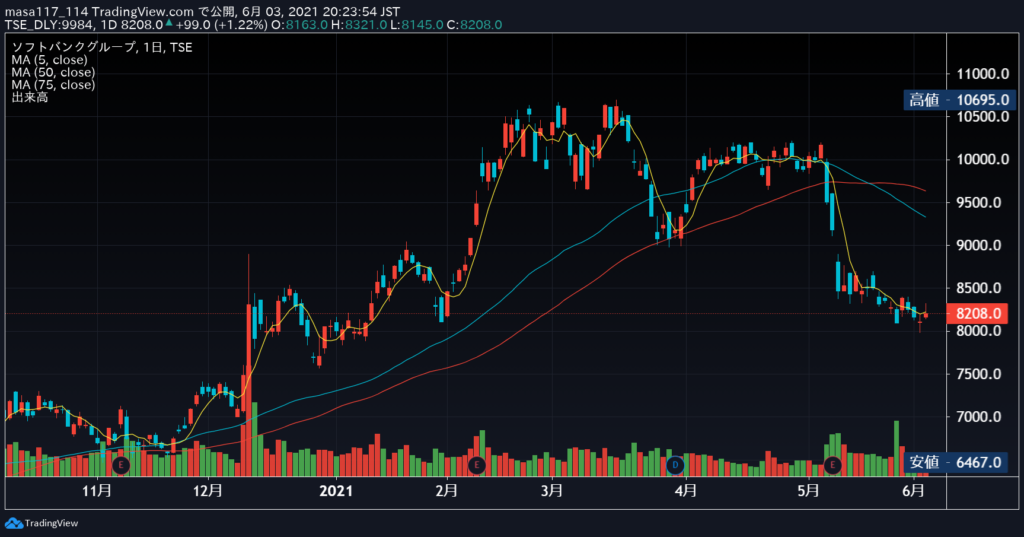Viewport: 1024px width, 537px height.
Task: Click the masa117_114 publisher text in header
Action: point(46,12)
